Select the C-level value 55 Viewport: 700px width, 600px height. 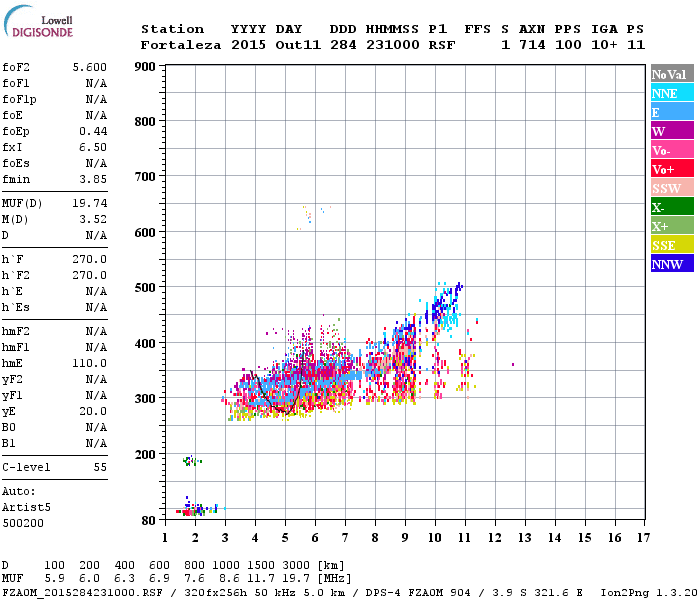pos(100,467)
